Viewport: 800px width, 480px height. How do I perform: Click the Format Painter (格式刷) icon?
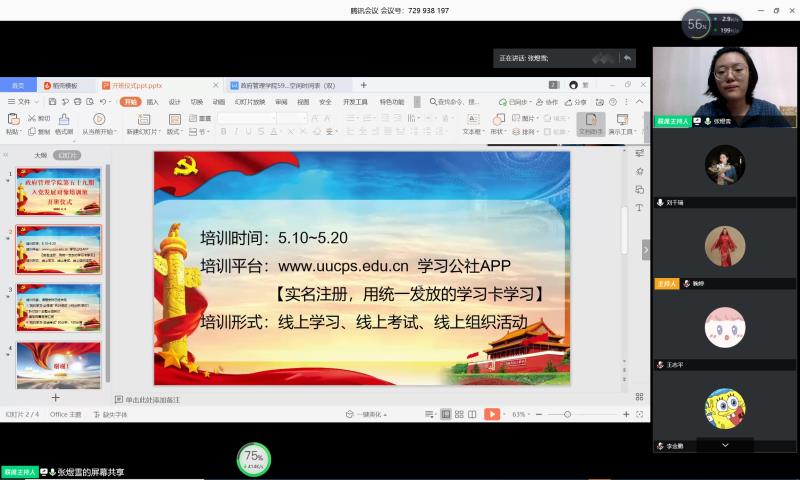[x=63, y=120]
